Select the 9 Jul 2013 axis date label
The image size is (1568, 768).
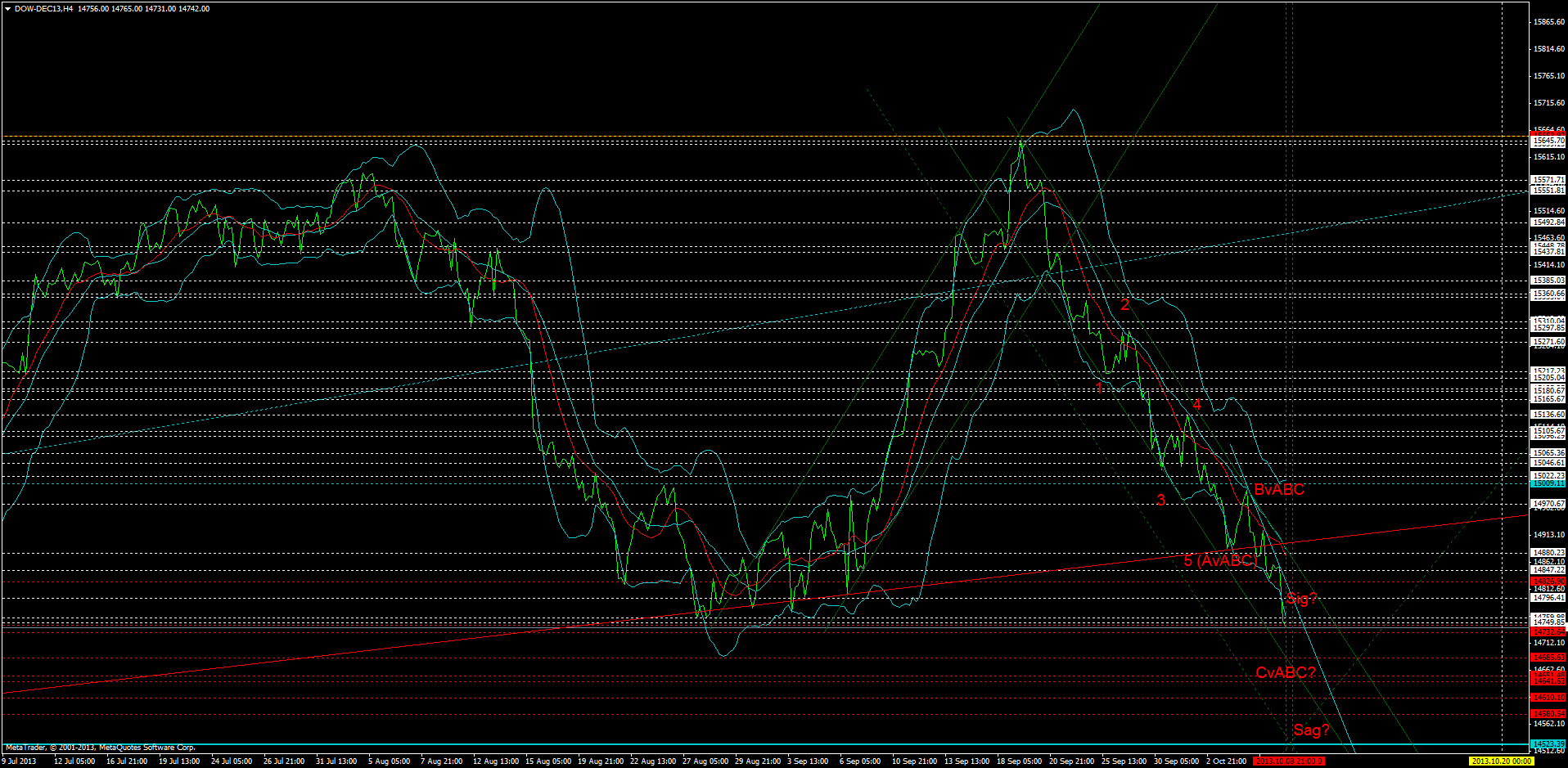pos(20,760)
